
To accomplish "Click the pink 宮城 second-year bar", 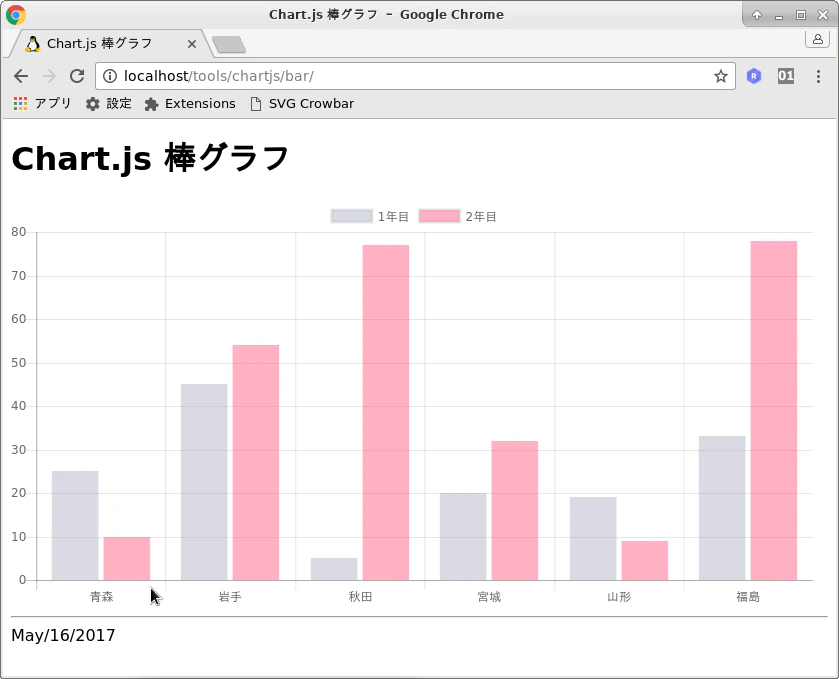I will [x=515, y=510].
